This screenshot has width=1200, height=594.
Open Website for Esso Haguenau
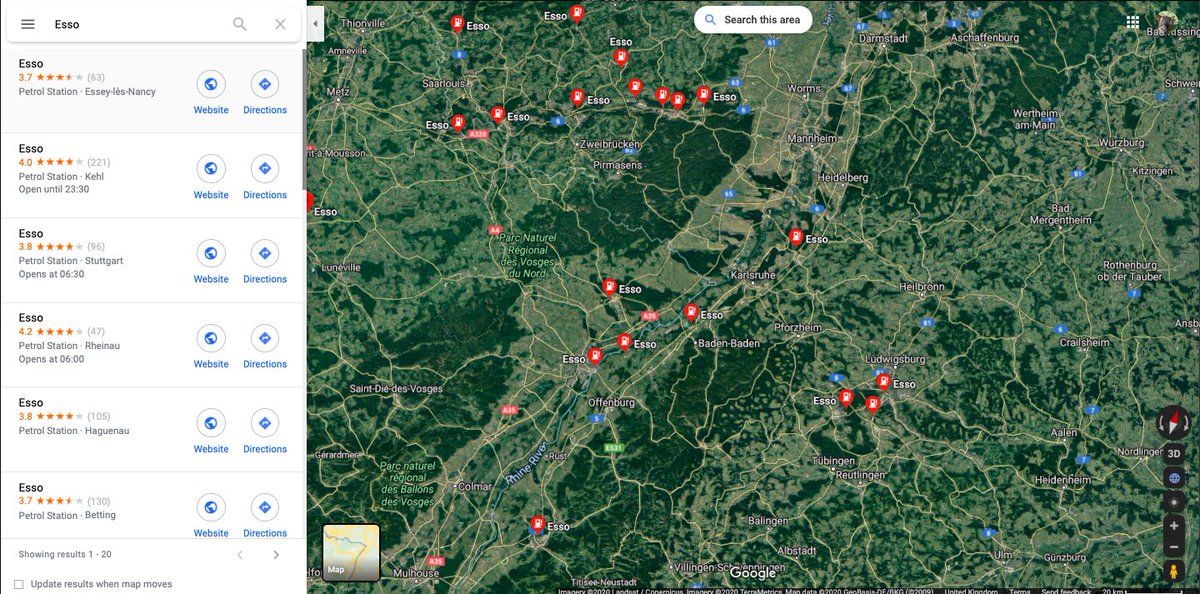click(211, 431)
